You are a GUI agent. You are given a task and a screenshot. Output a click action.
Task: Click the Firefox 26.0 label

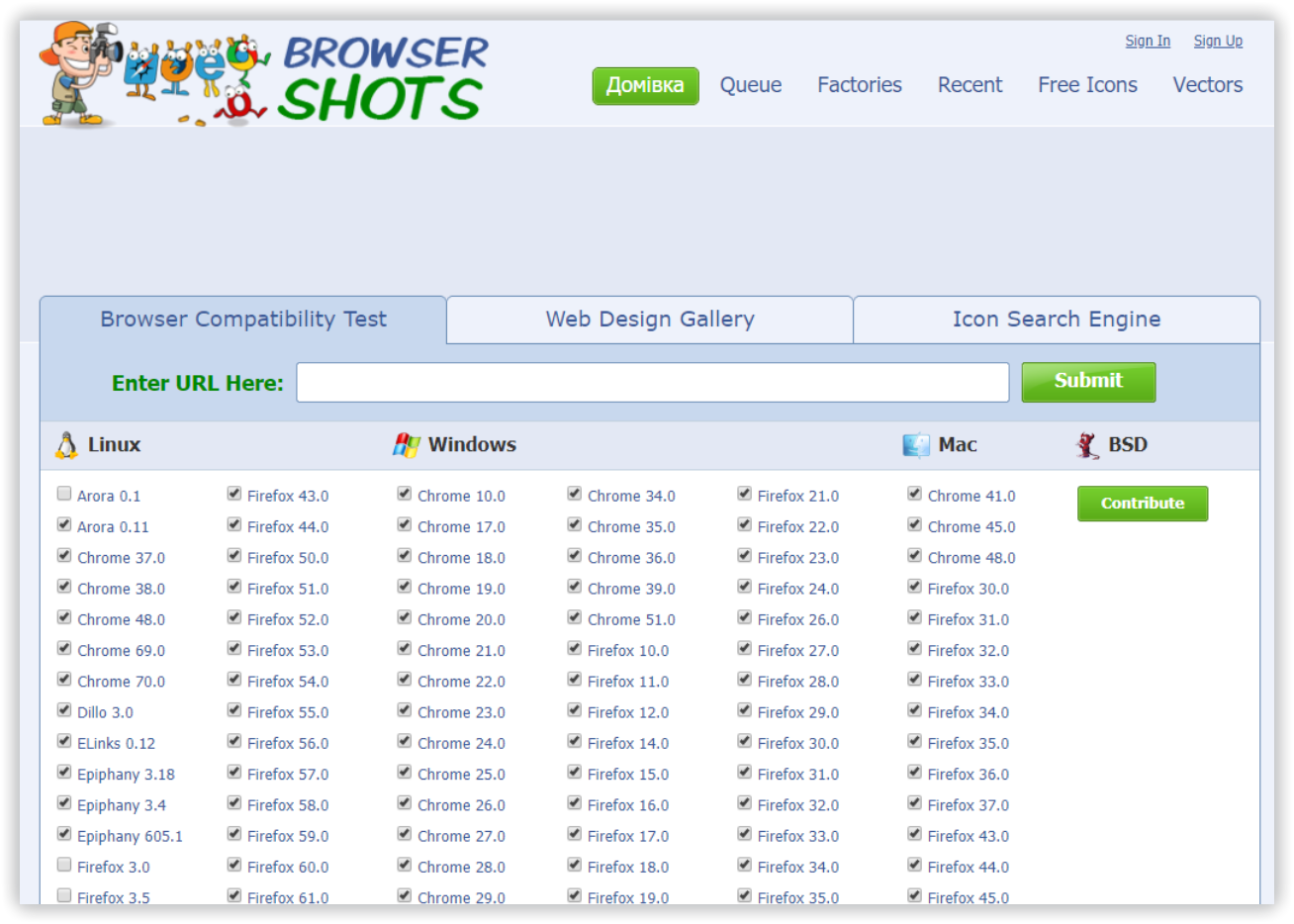click(798, 620)
